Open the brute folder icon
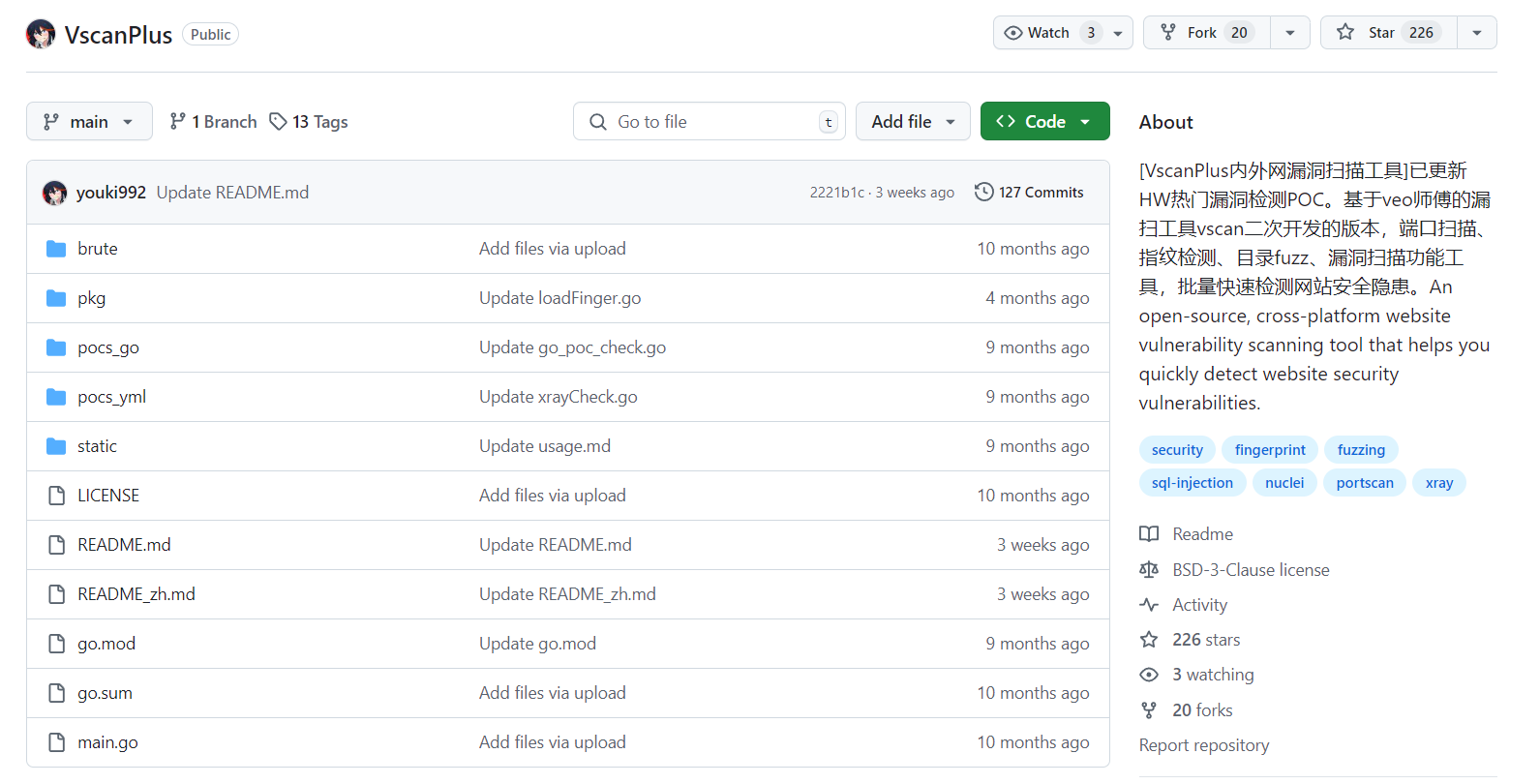This screenshot has width=1540, height=784. click(x=56, y=249)
